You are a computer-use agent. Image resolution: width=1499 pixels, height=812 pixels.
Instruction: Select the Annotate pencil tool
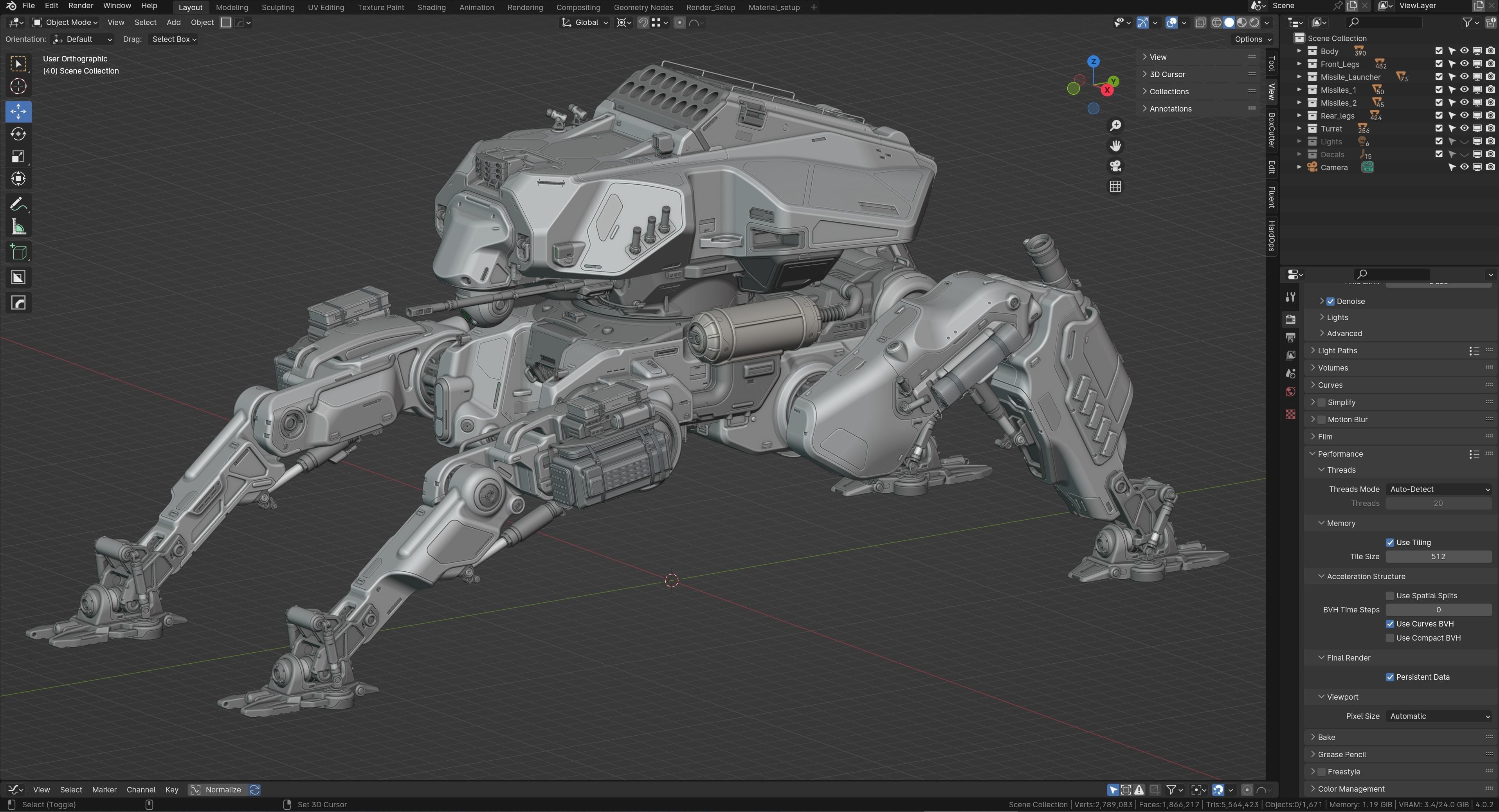[x=18, y=204]
